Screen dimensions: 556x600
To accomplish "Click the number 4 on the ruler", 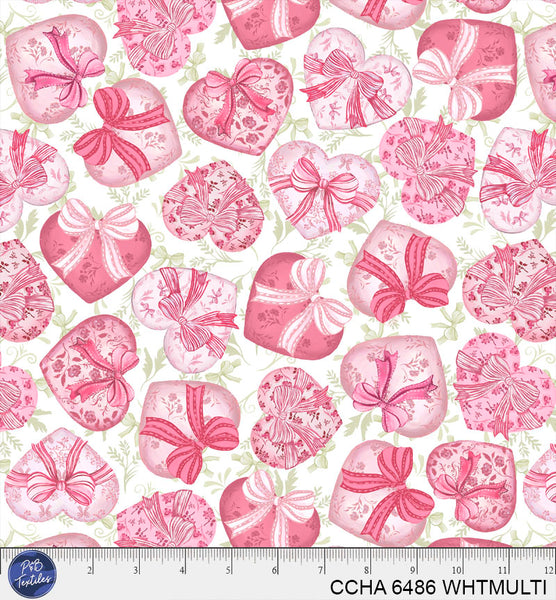I will click(x=182, y=571).
